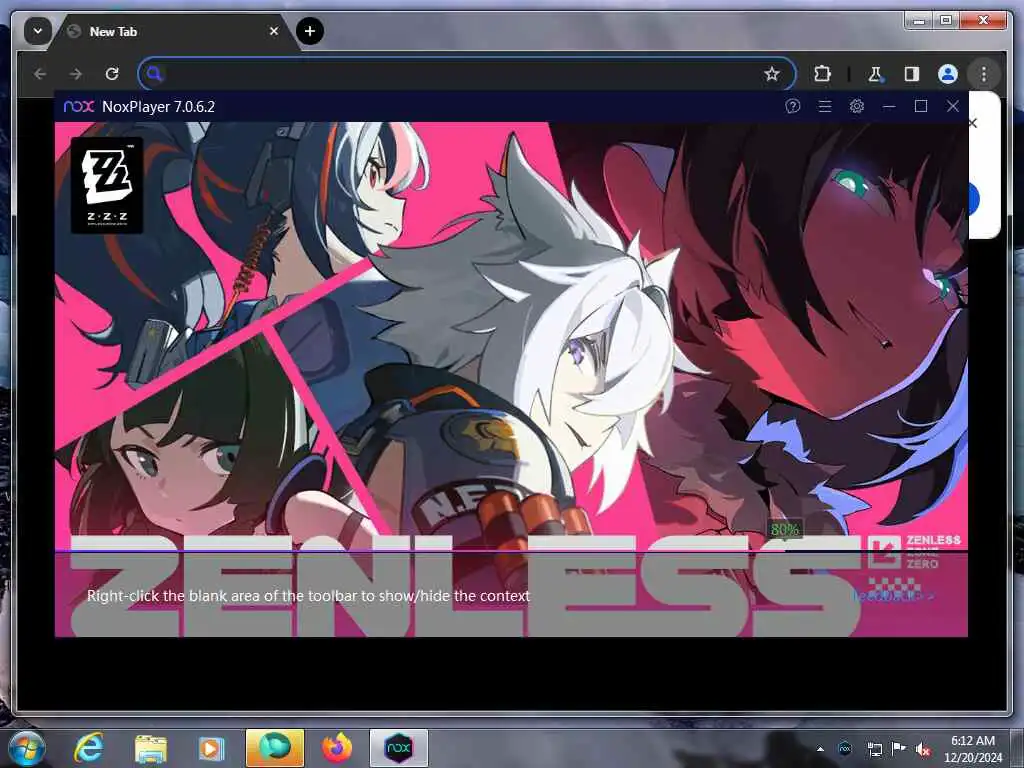The image size is (1024, 768).
Task: Open a new tab with plus button
Action: [x=310, y=31]
